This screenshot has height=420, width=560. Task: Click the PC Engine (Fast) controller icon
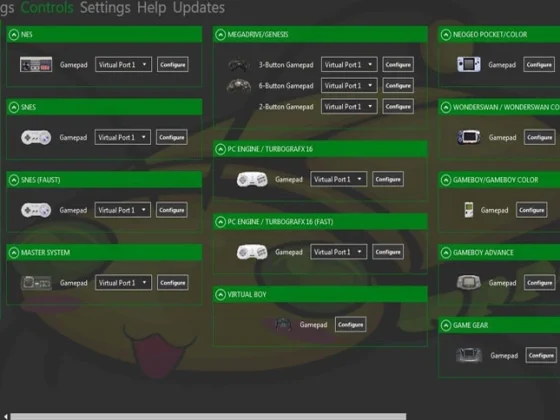252,252
